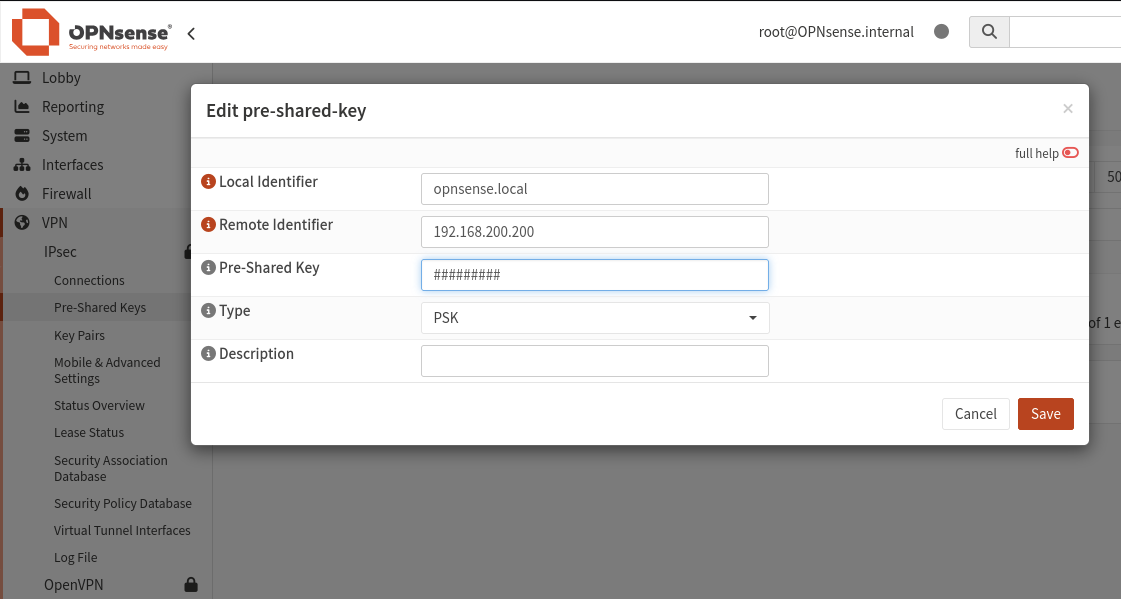Viewport: 1121px width, 599px height.
Task: Open the IPsec Log File
Action: coord(76,558)
